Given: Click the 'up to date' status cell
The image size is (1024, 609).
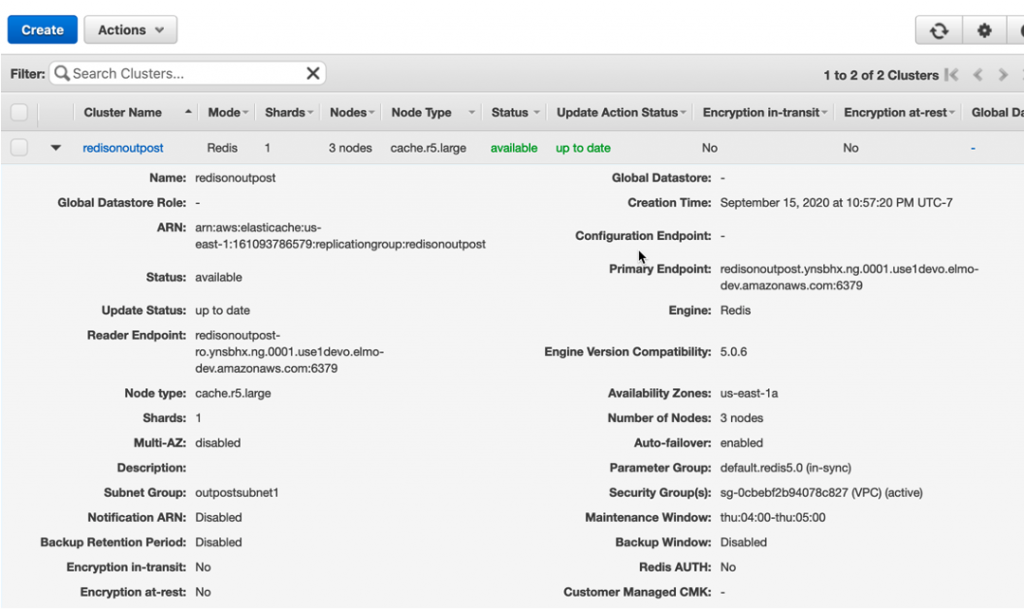Looking at the screenshot, I should 583,148.
